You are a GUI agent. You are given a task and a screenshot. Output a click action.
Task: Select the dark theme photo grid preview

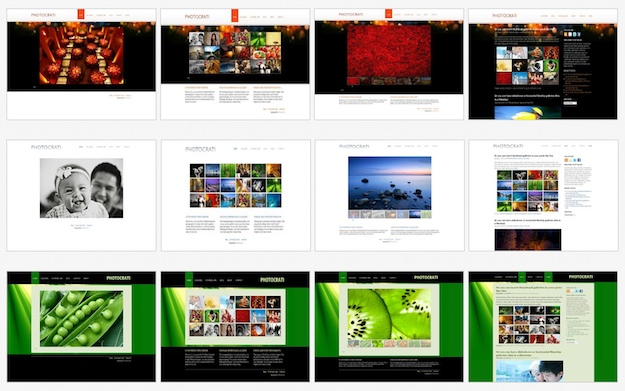[235, 64]
